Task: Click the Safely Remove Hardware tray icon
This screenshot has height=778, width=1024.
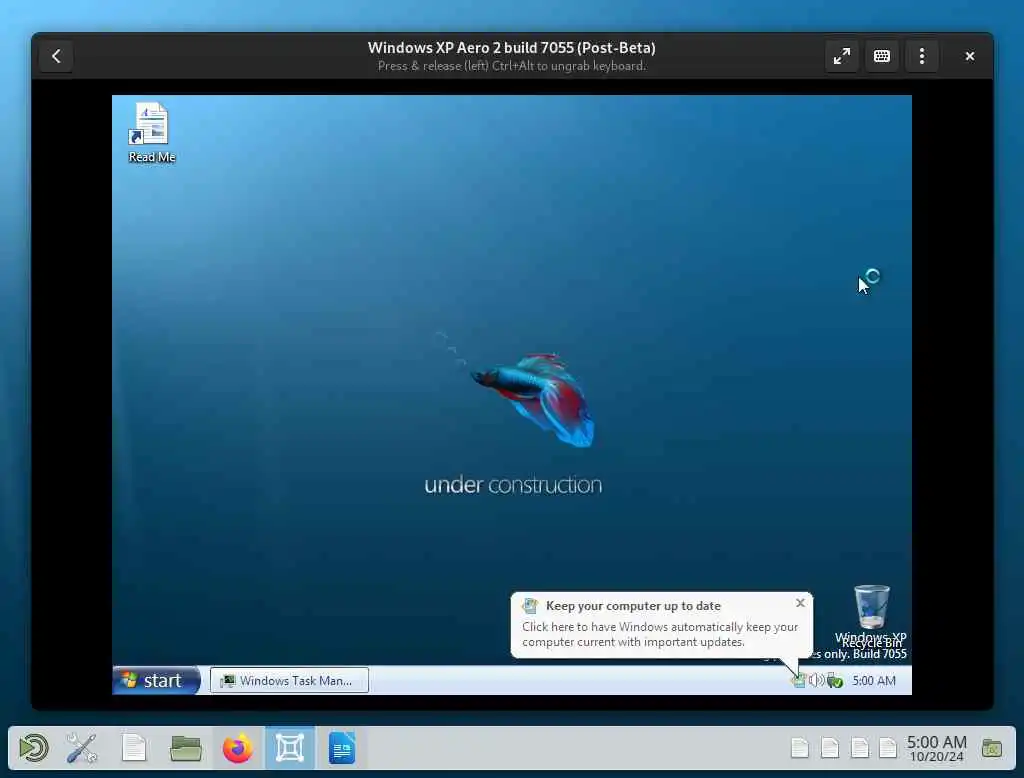Action: (x=835, y=681)
